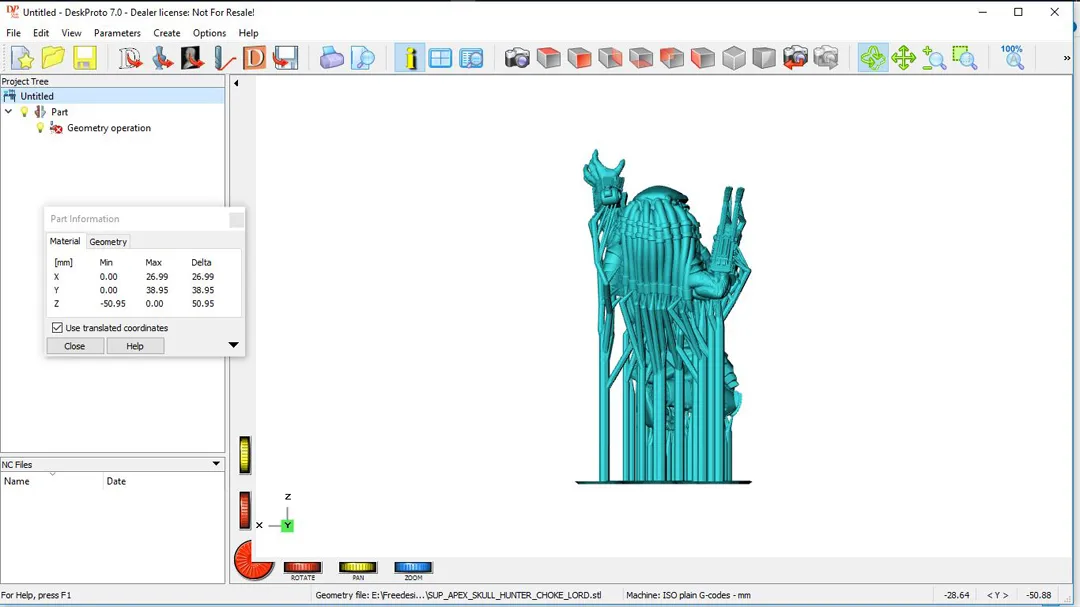Click the yellow PAN thumbwheel at bottom

(357, 567)
